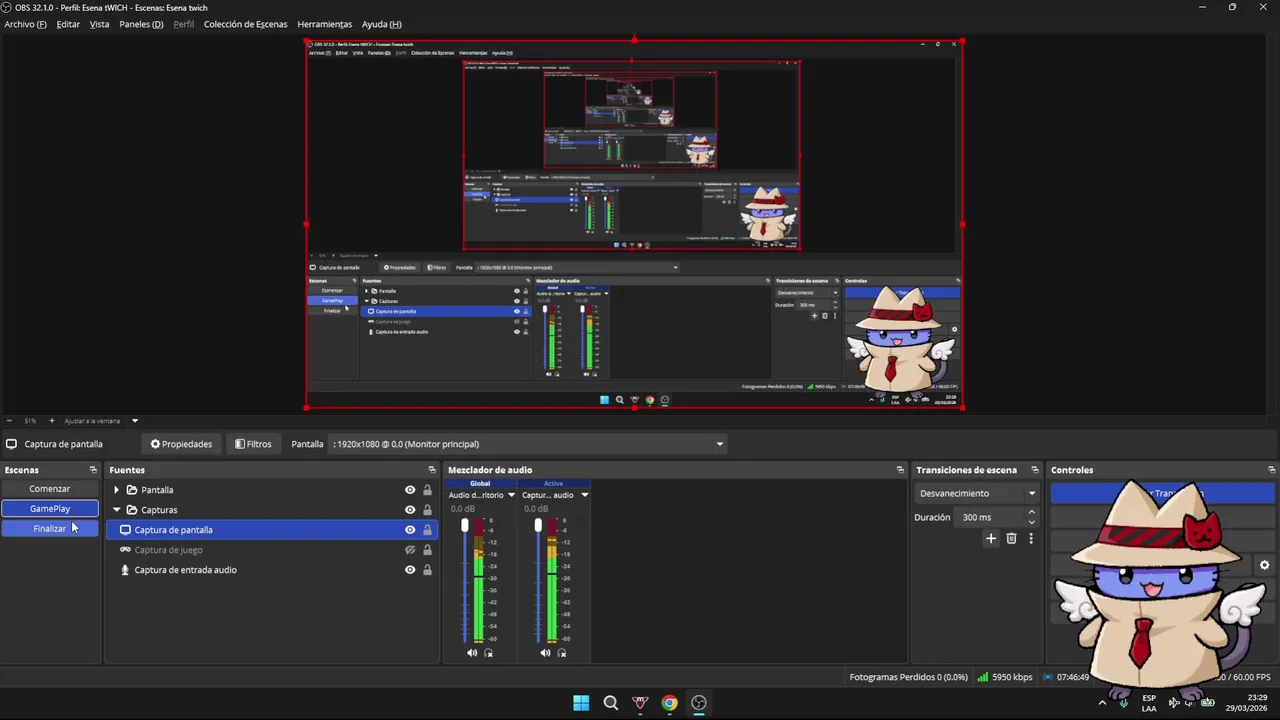Show the Captura de juego source
The height and width of the screenshot is (720, 1280).
(x=410, y=550)
